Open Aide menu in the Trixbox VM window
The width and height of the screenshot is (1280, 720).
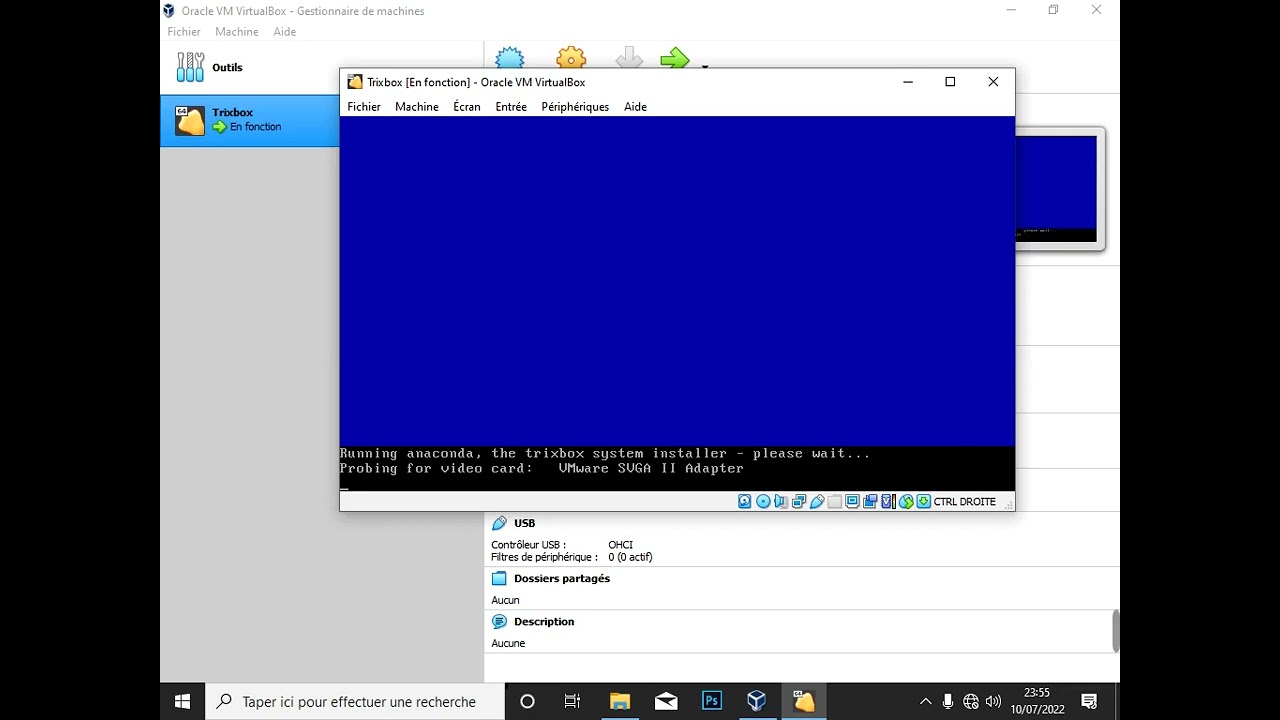pos(635,107)
